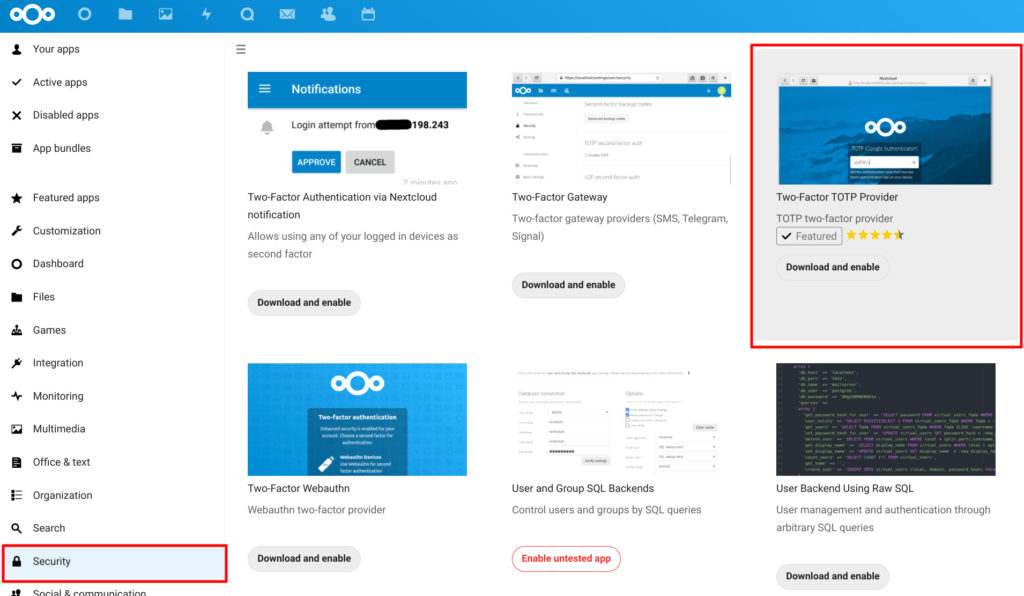Click the Two-Factor Authentication via Nextcloud notification title

[342, 206]
